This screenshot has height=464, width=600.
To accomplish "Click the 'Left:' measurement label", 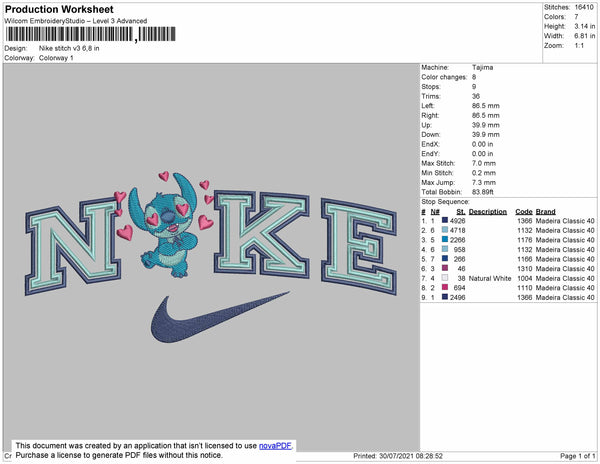I will [428, 106].
